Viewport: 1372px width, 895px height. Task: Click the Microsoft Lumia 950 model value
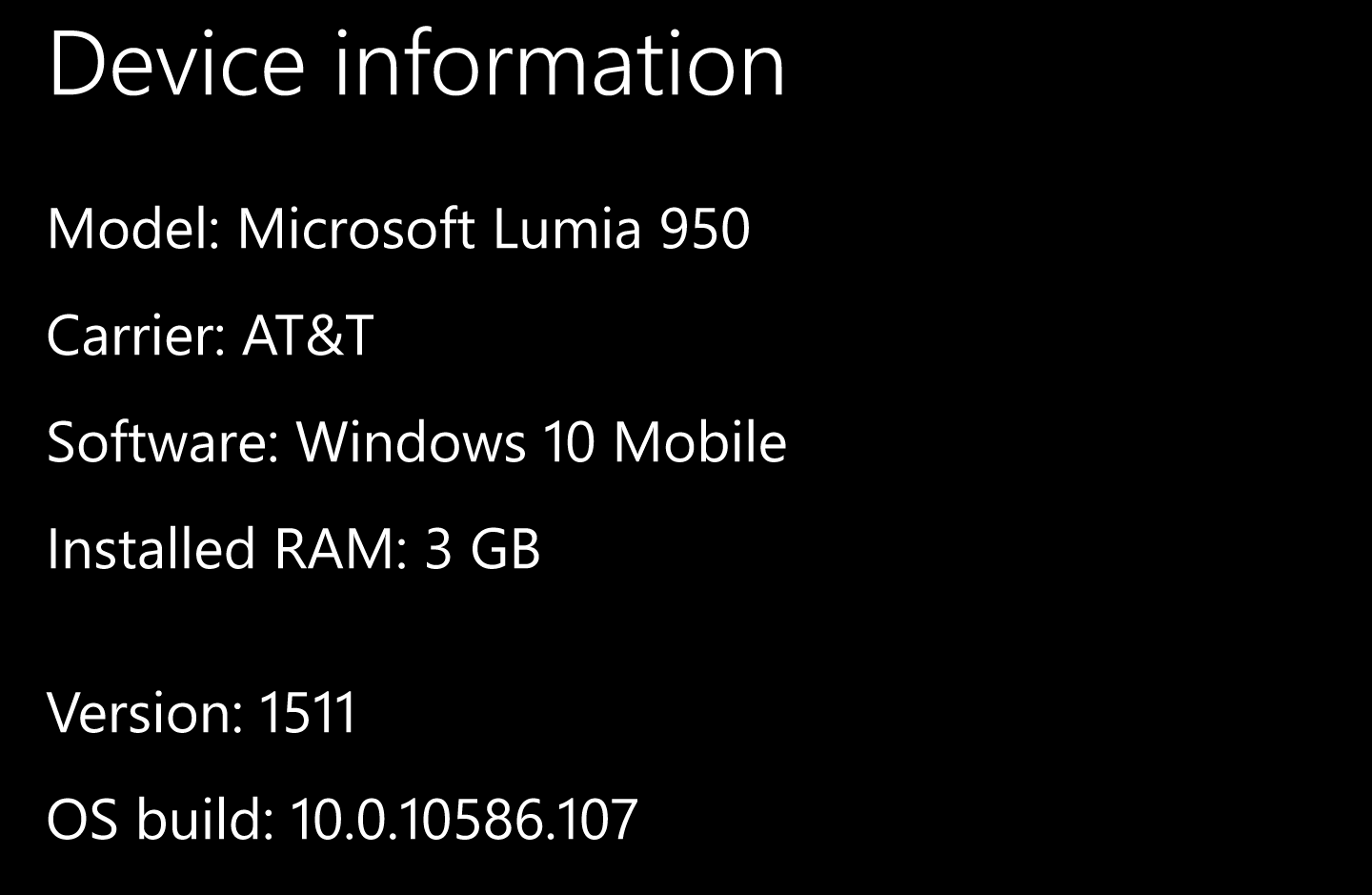pos(494,230)
